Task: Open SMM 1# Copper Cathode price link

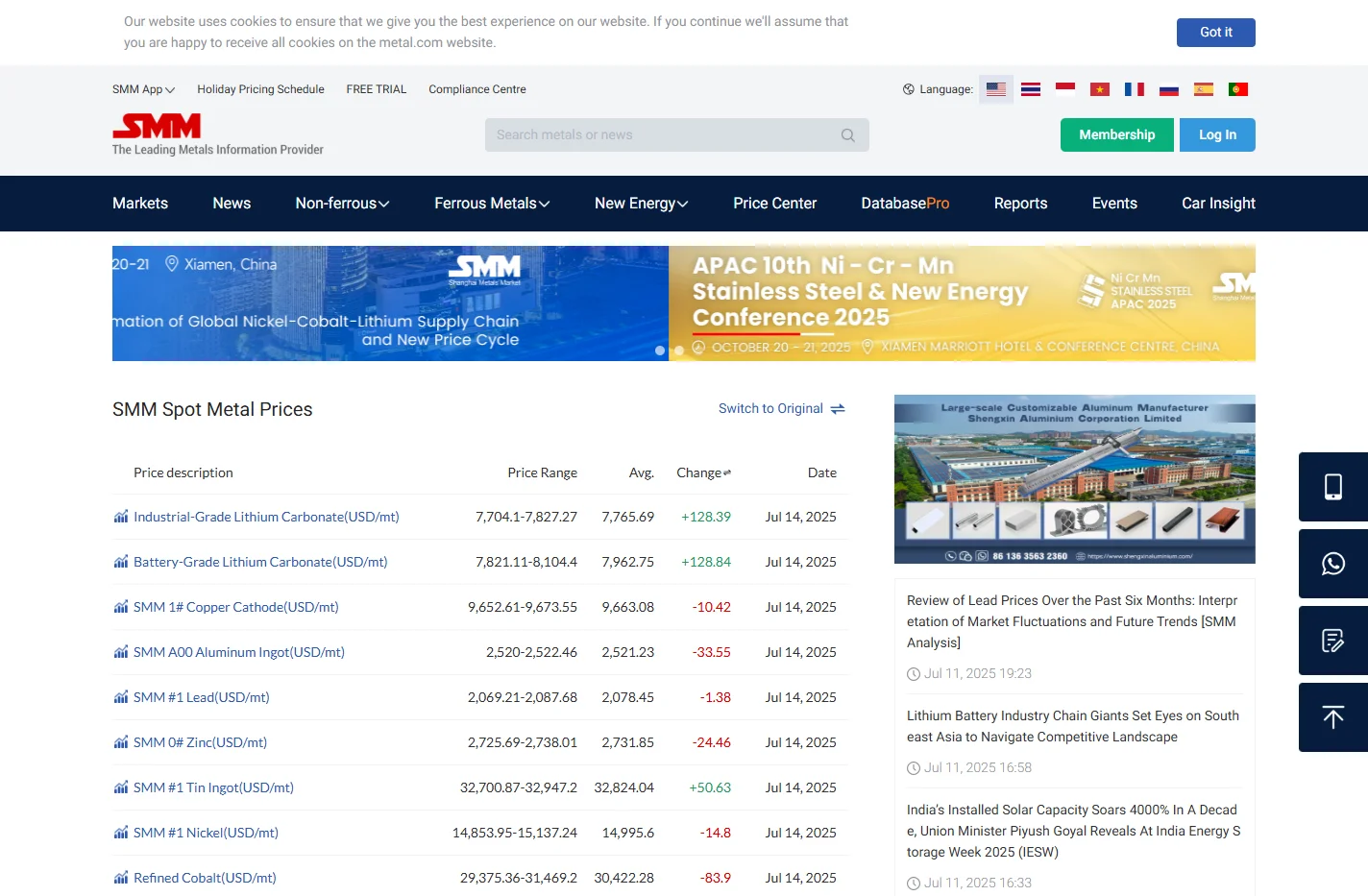Action: point(236,607)
